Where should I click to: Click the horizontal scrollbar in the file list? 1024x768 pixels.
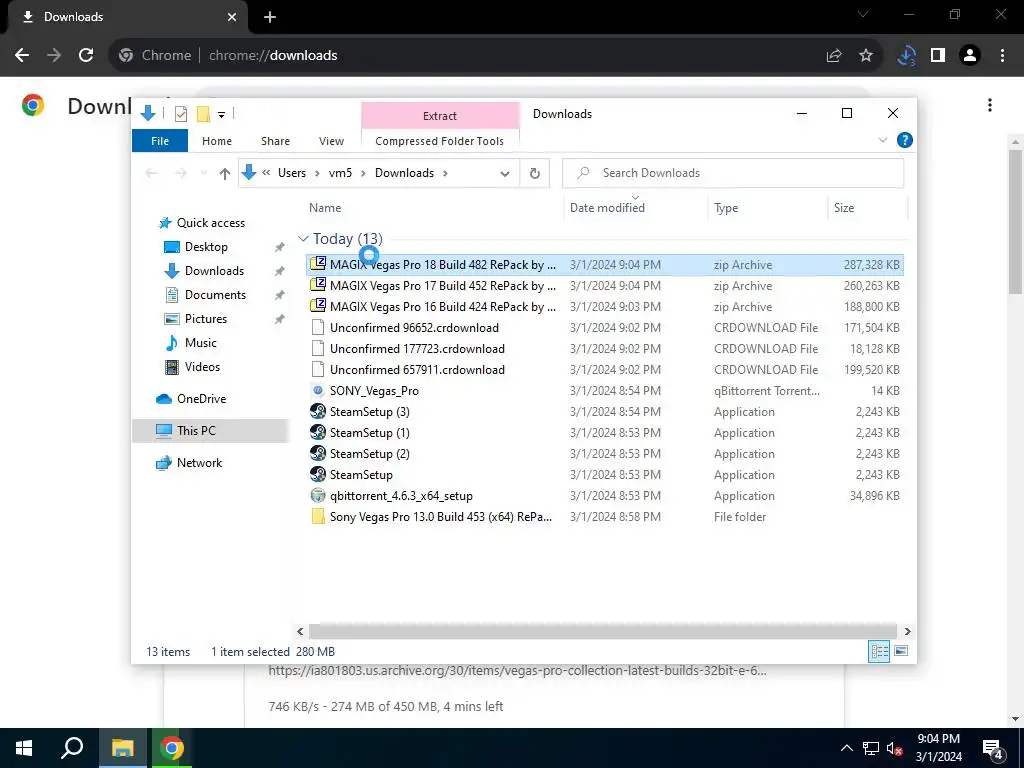point(603,632)
